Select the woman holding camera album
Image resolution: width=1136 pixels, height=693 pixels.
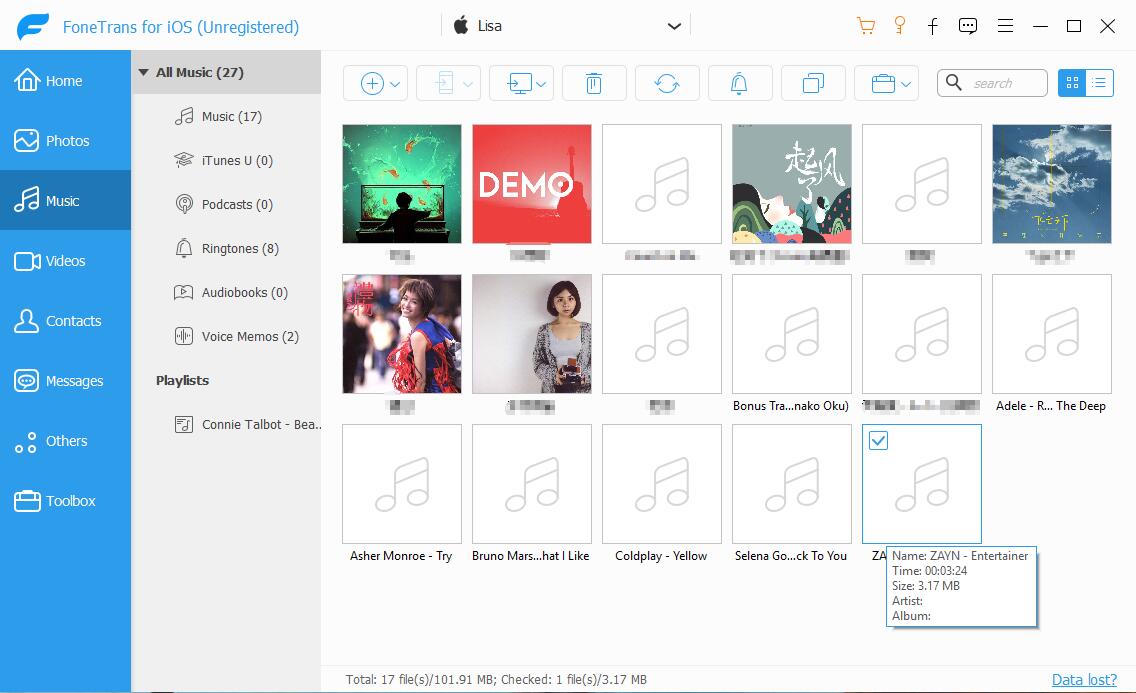click(x=532, y=334)
